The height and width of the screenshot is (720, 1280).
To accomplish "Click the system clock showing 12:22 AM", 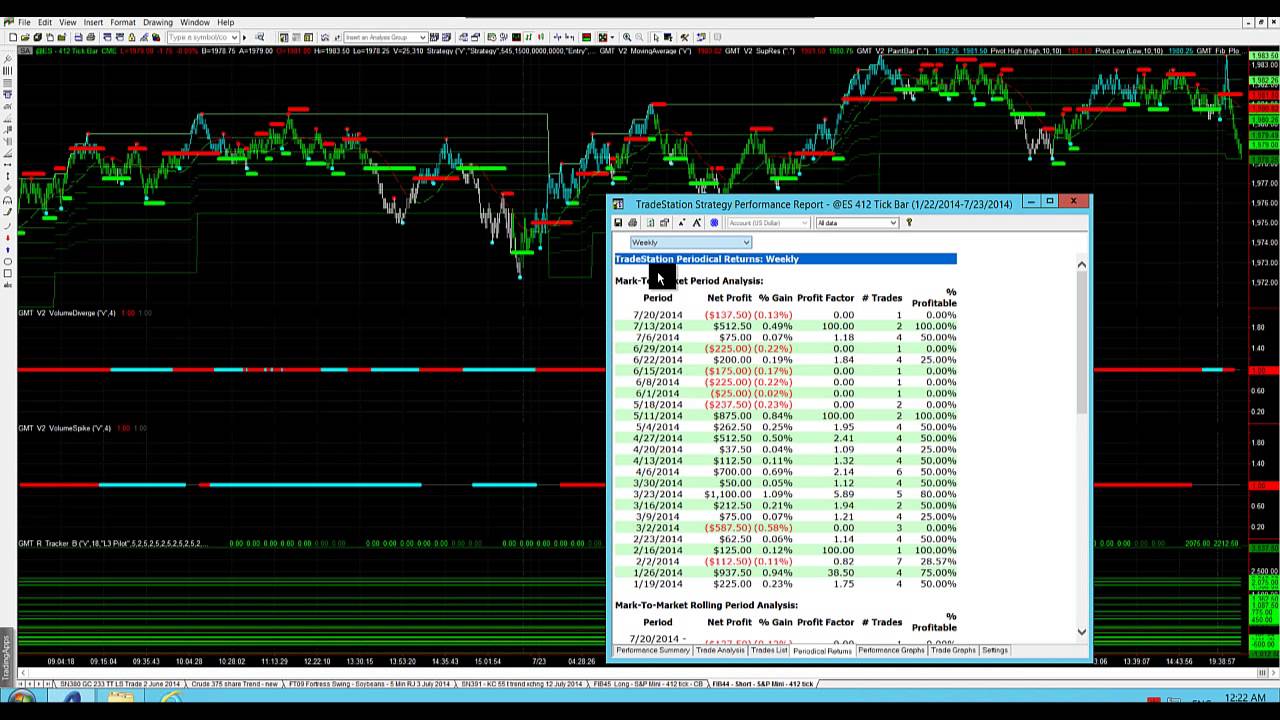I will (x=1245, y=698).
